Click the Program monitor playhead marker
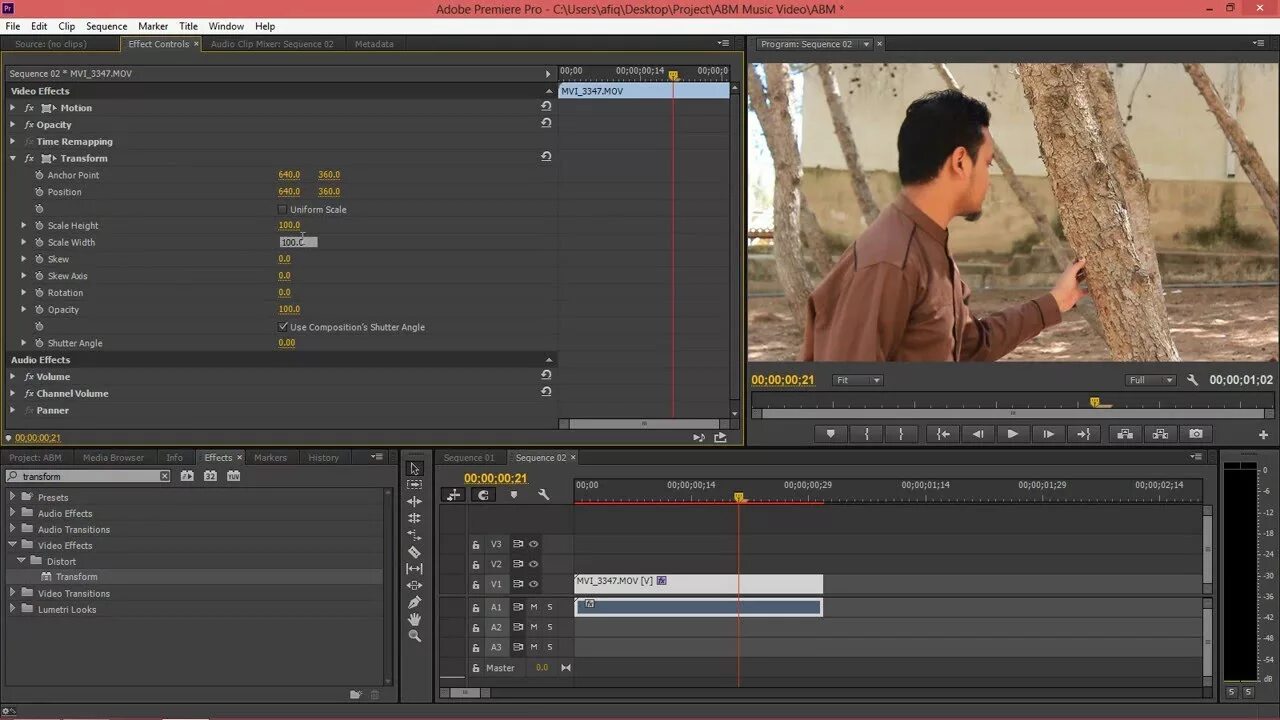1280x720 pixels. pos(1095,402)
